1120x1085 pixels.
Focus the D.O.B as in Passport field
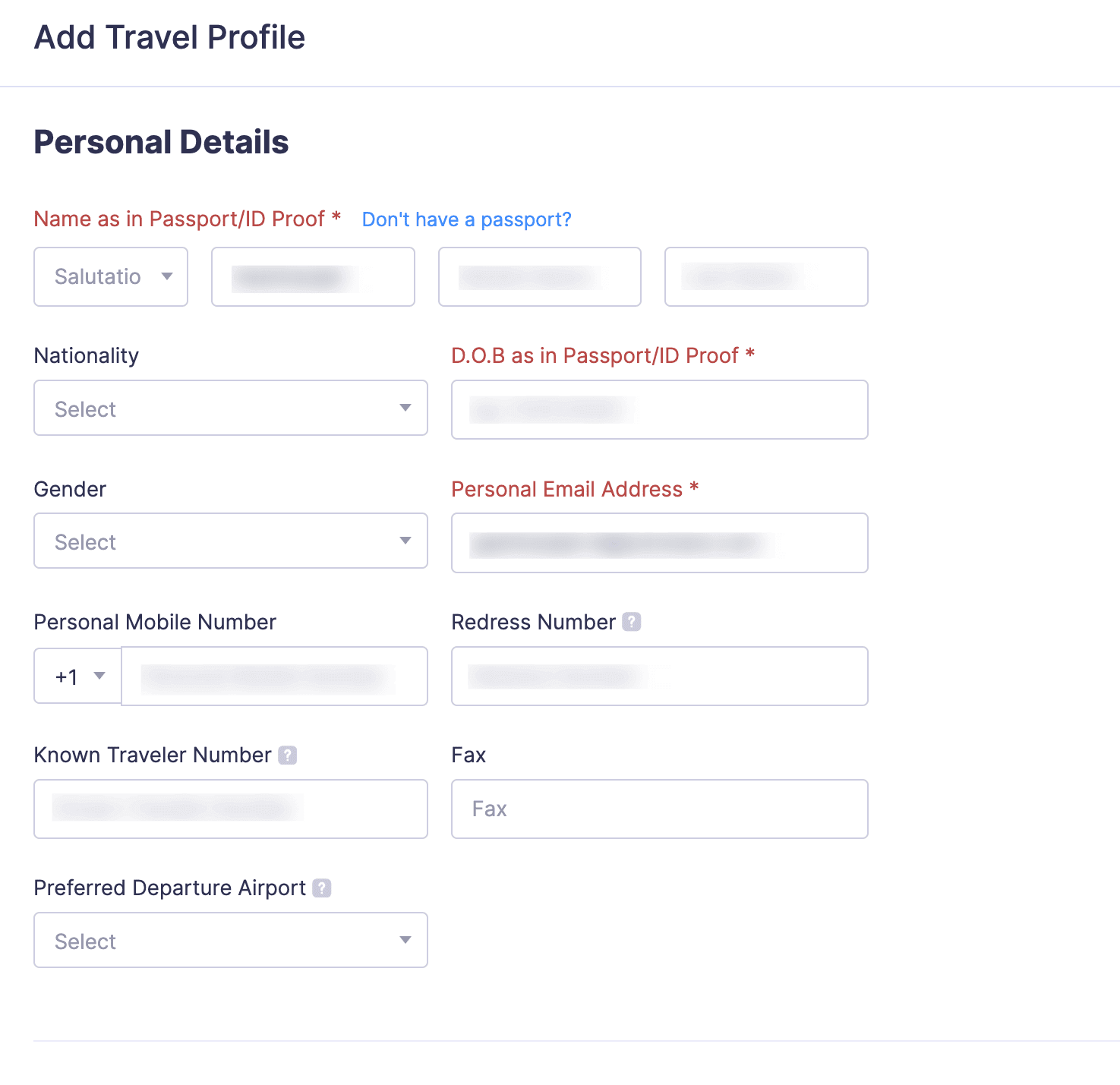coord(659,409)
